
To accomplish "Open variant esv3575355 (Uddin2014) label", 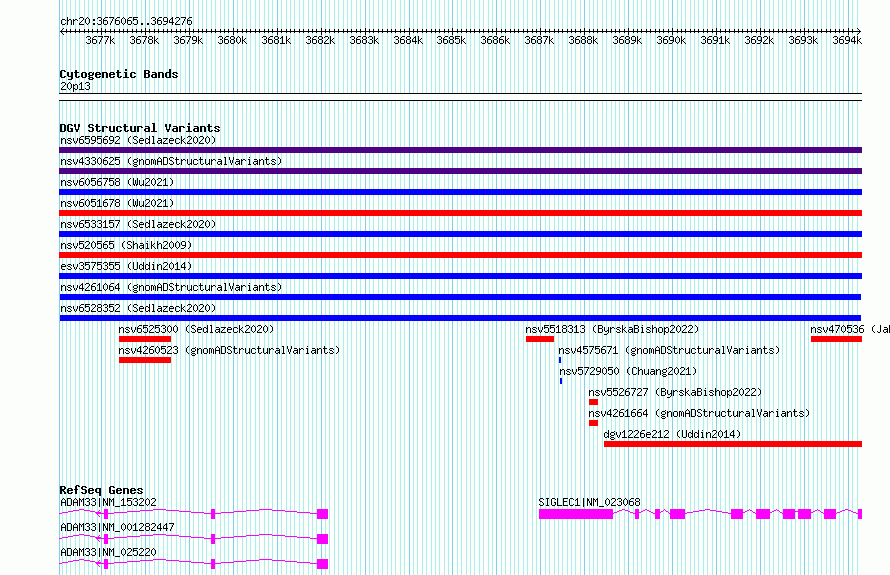I will point(126,266).
